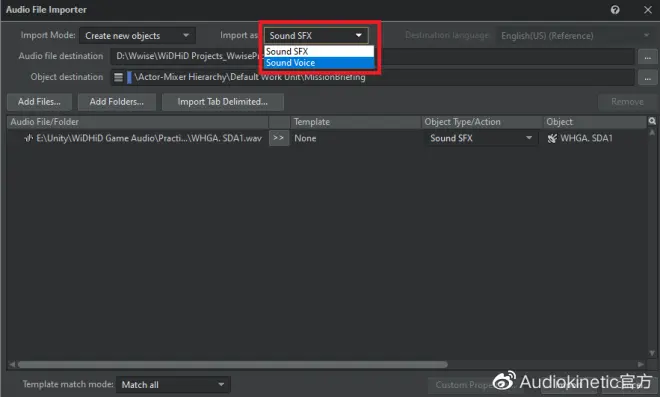Image resolution: width=660 pixels, height=397 pixels.
Task: Click the Audio file destination path field
Action: (x=372, y=56)
